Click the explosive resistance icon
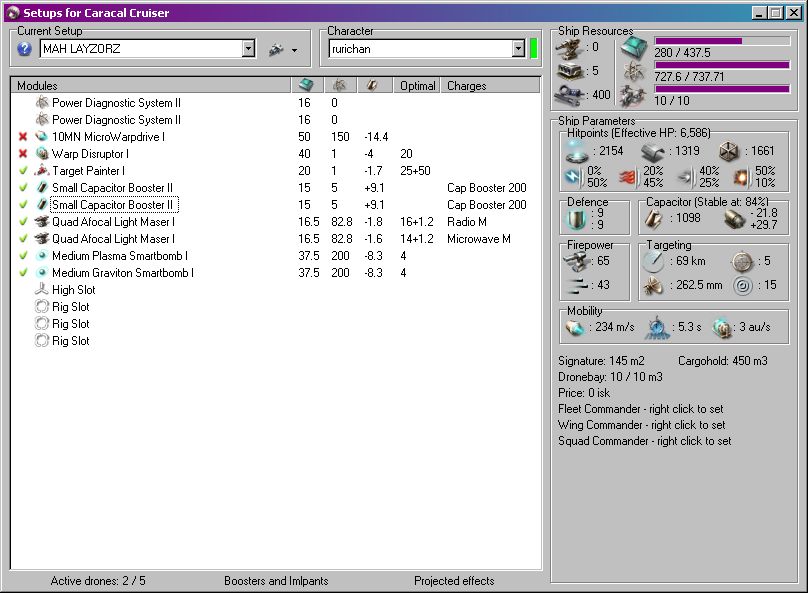This screenshot has width=808, height=593. click(741, 177)
